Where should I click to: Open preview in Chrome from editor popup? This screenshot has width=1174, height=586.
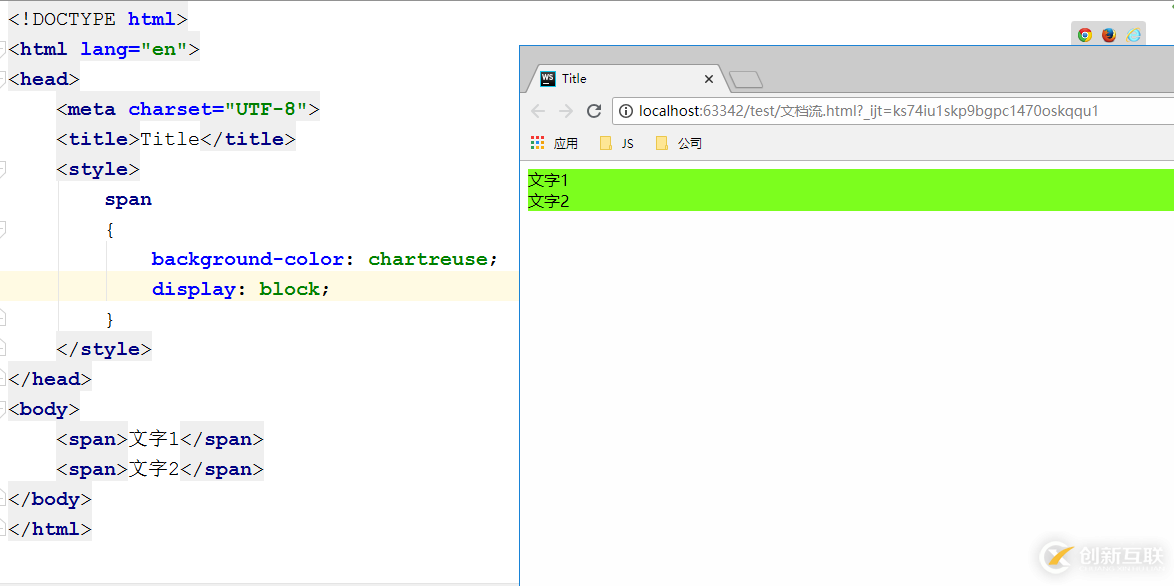coord(1084,34)
